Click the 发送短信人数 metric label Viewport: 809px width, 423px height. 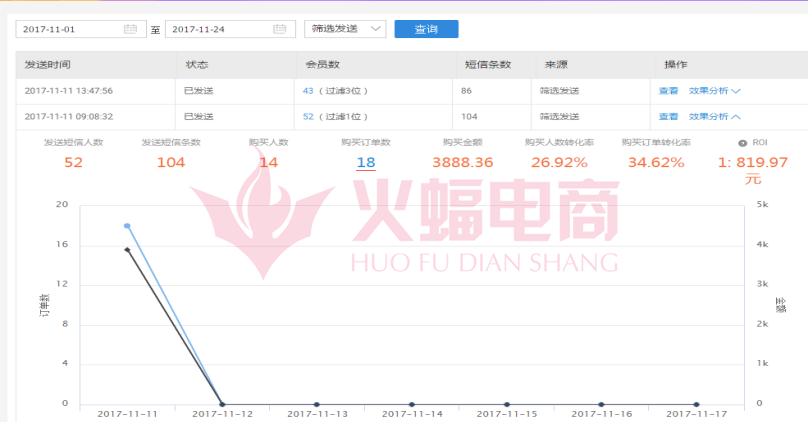[73, 142]
